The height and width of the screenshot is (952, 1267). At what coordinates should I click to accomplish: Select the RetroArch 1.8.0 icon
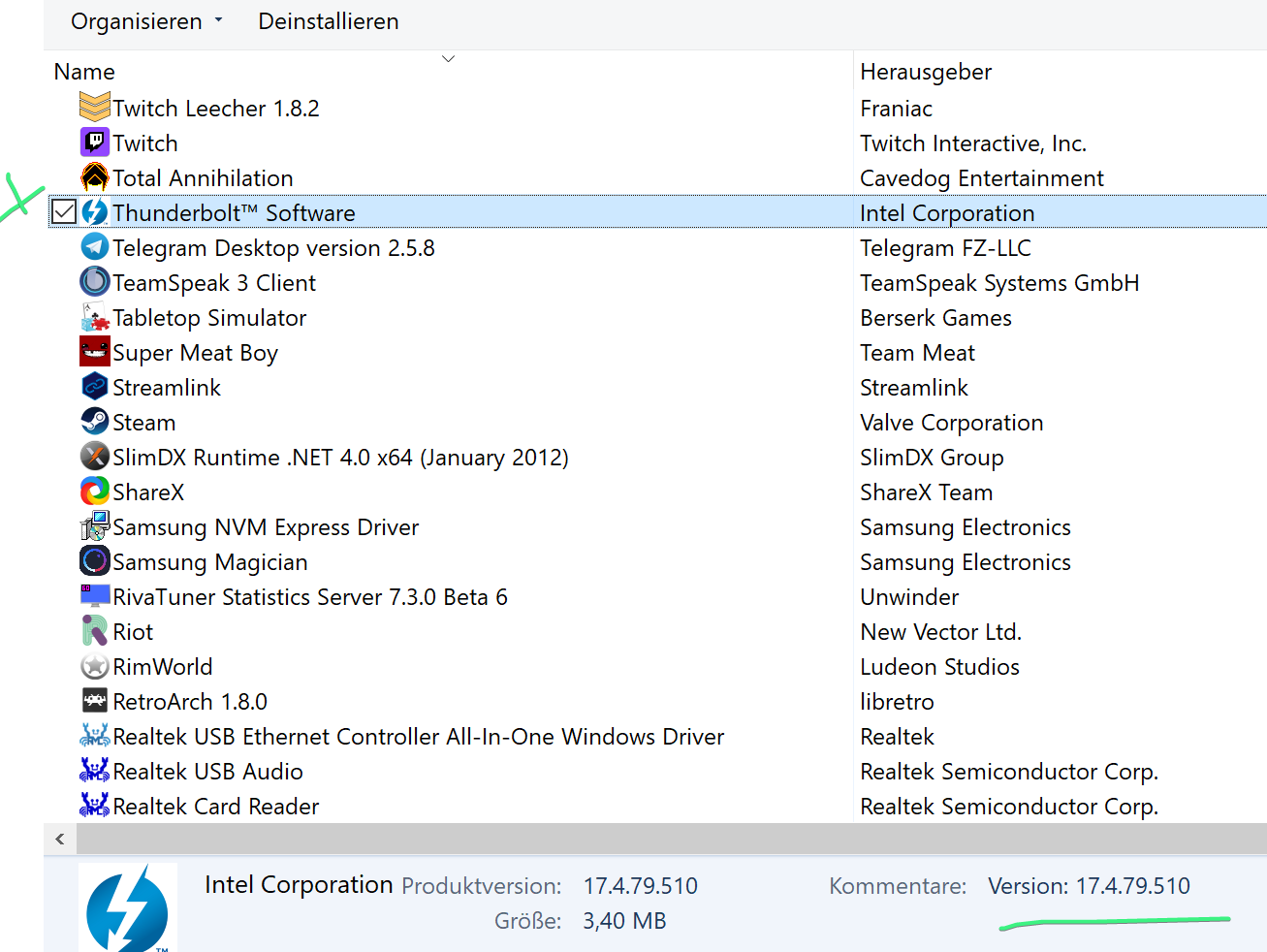(94, 701)
